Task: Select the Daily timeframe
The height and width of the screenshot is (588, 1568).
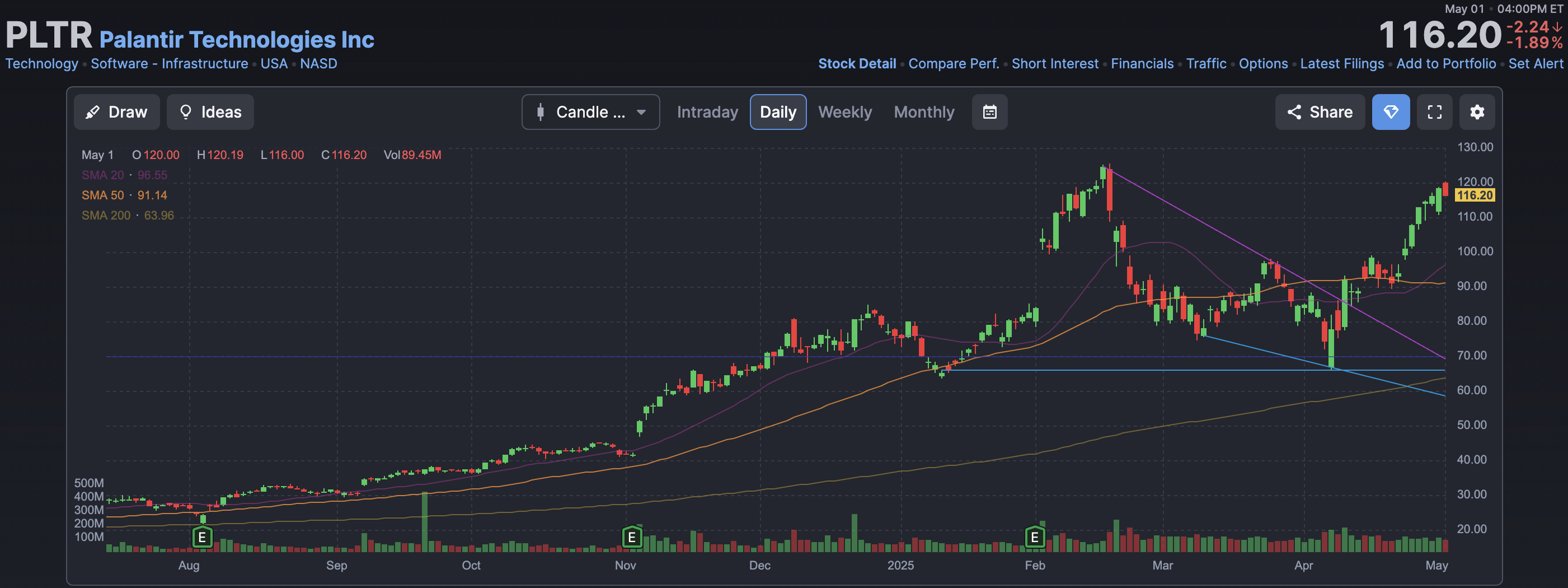Action: (778, 112)
